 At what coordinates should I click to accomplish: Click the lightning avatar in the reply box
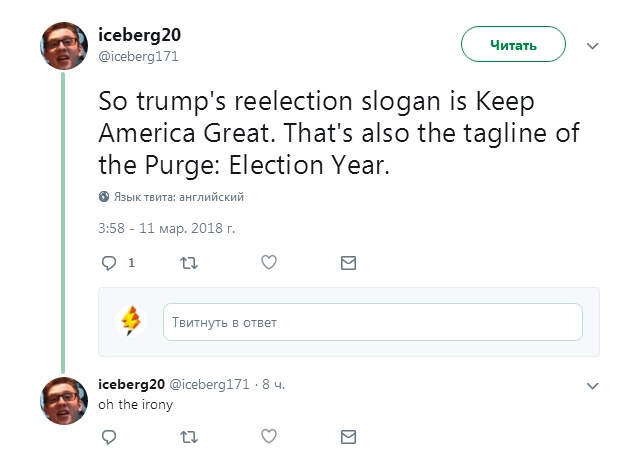(x=131, y=321)
